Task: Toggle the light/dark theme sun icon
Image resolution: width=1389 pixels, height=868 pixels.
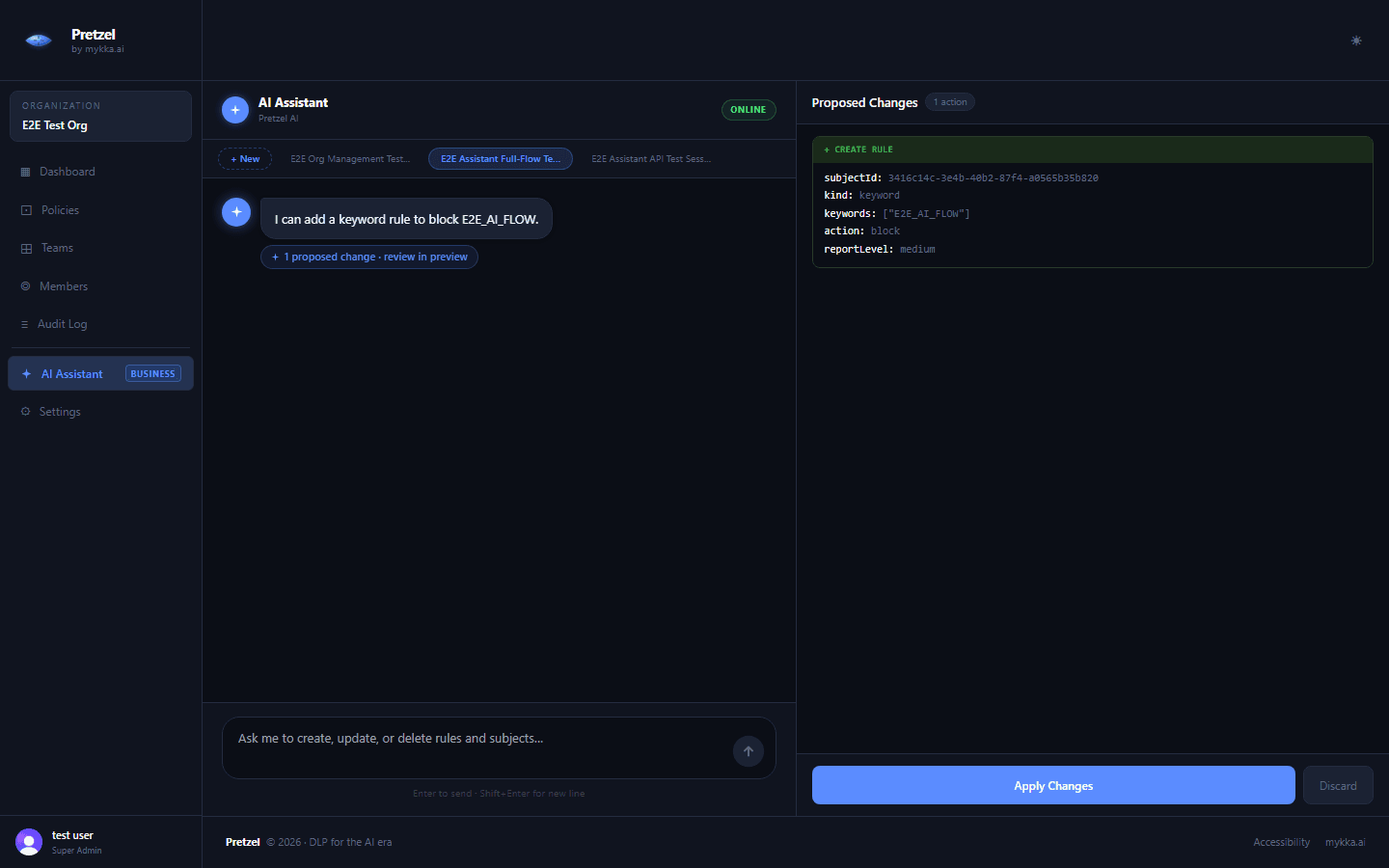Action: tap(1356, 41)
